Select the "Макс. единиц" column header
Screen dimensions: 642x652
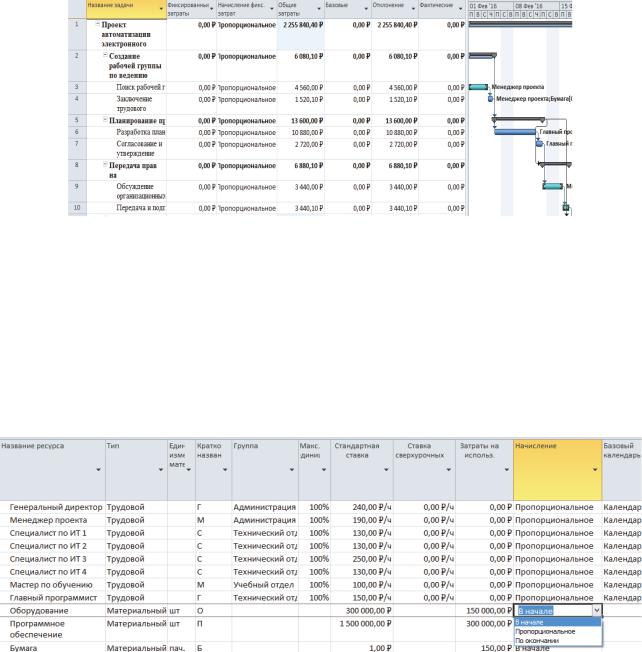(x=314, y=470)
